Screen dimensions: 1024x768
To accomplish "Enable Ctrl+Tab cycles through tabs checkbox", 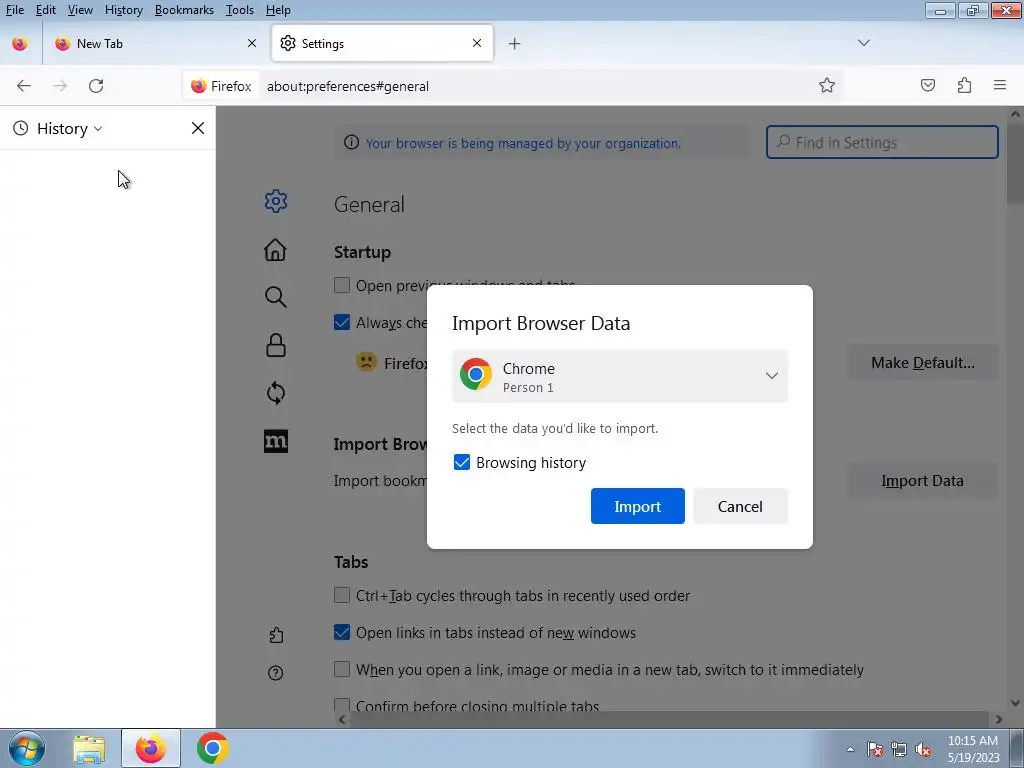I will tap(342, 595).
